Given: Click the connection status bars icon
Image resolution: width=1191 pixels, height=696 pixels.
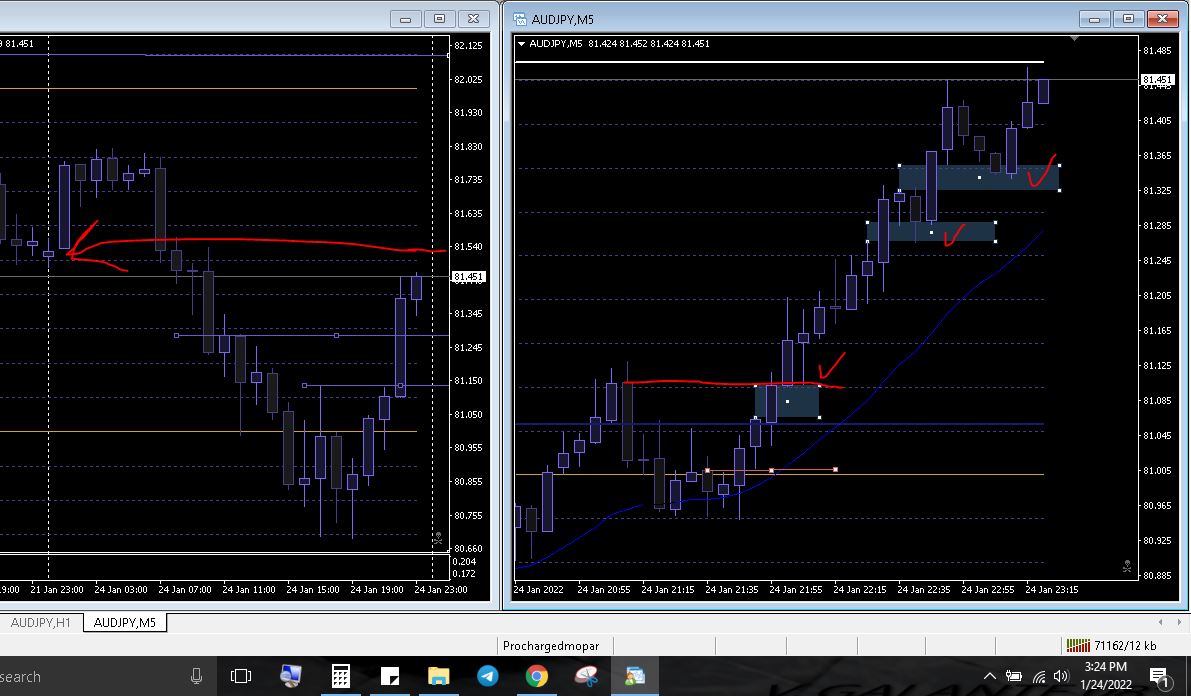Looking at the screenshot, I should (1078, 646).
